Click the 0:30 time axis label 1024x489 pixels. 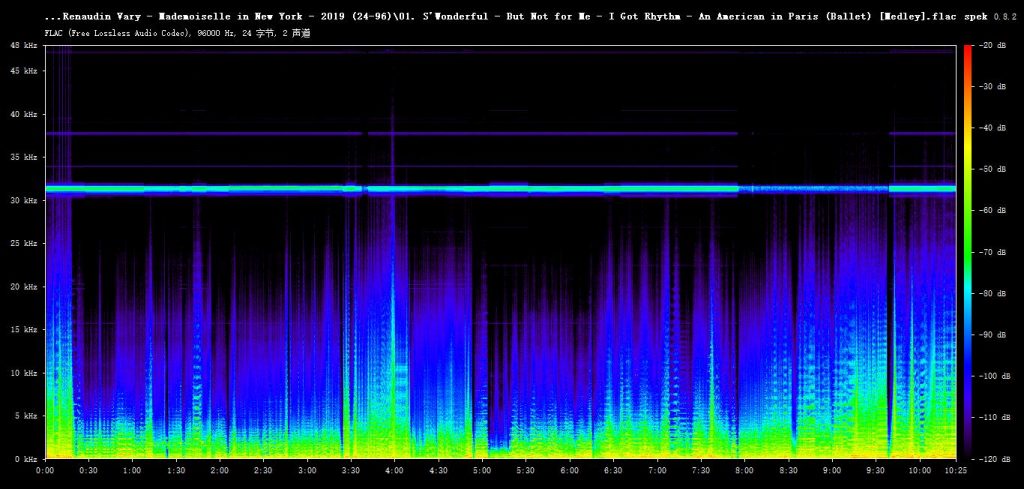click(x=89, y=470)
